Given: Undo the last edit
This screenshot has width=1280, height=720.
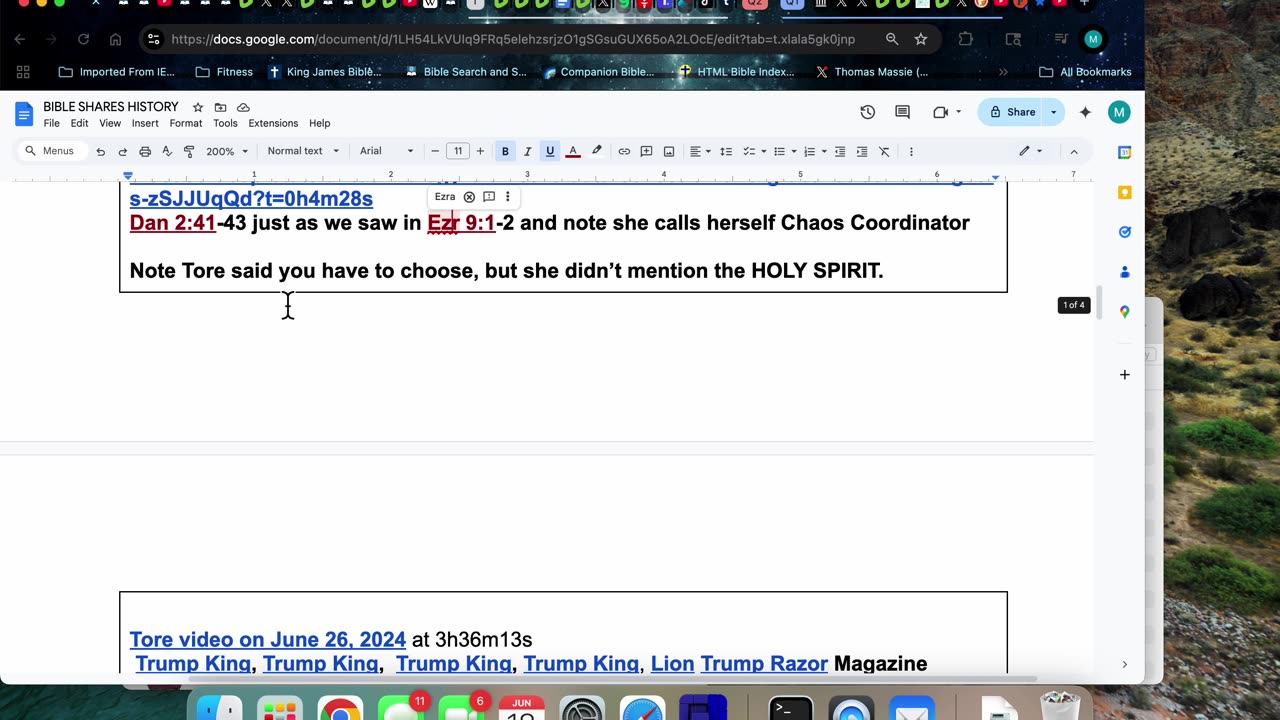Looking at the screenshot, I should tap(100, 151).
